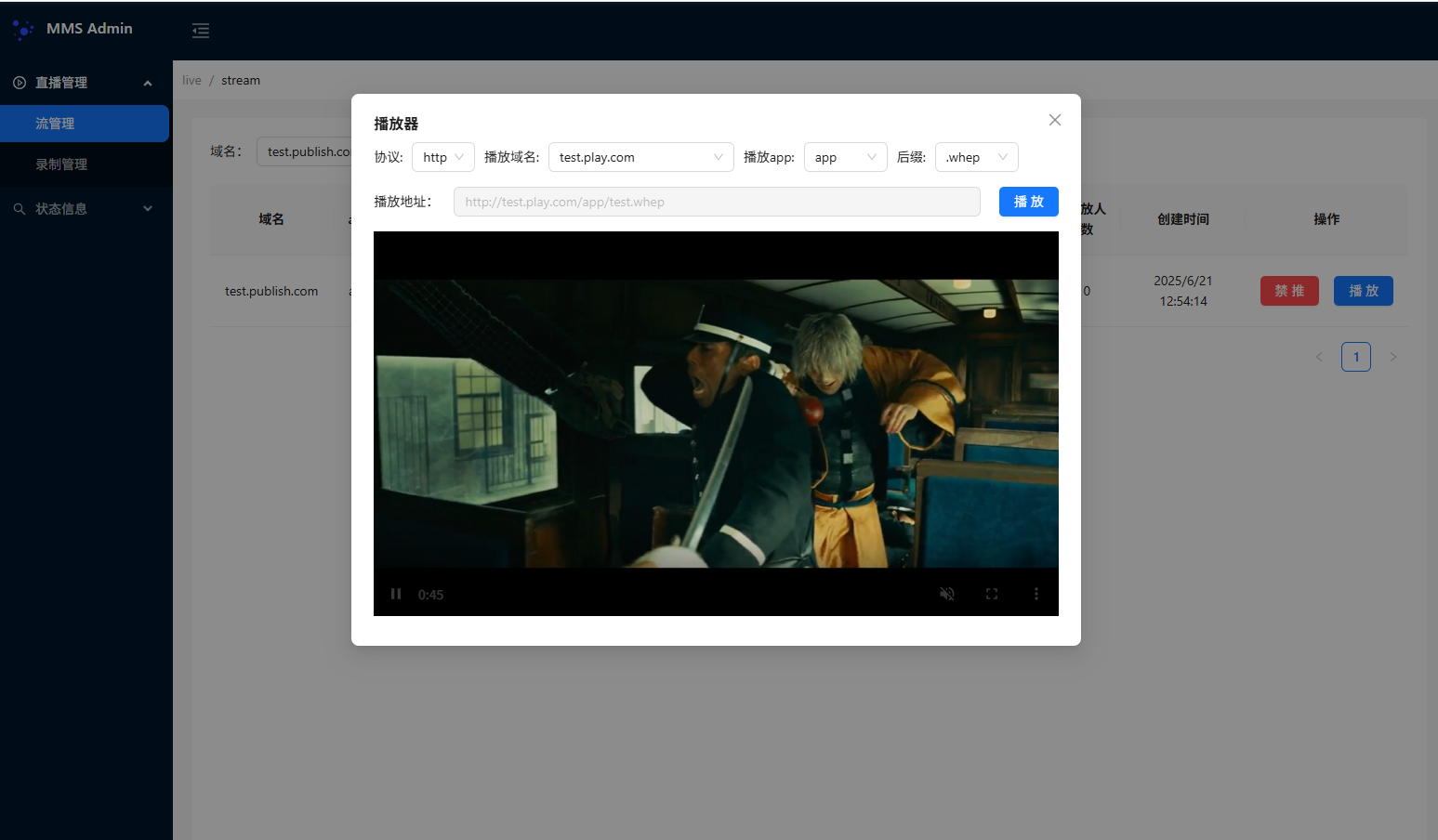Click the play address input field
Screen dimensions: 1438x840
tap(717, 202)
